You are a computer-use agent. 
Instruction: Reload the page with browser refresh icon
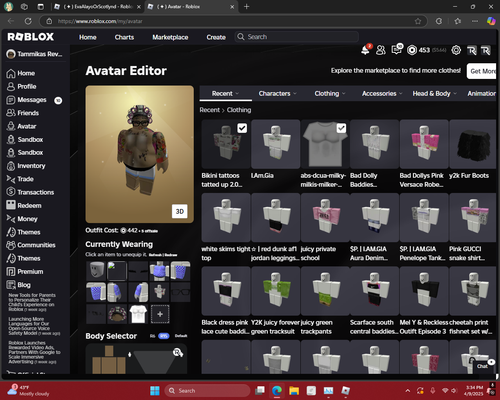tap(28, 21)
